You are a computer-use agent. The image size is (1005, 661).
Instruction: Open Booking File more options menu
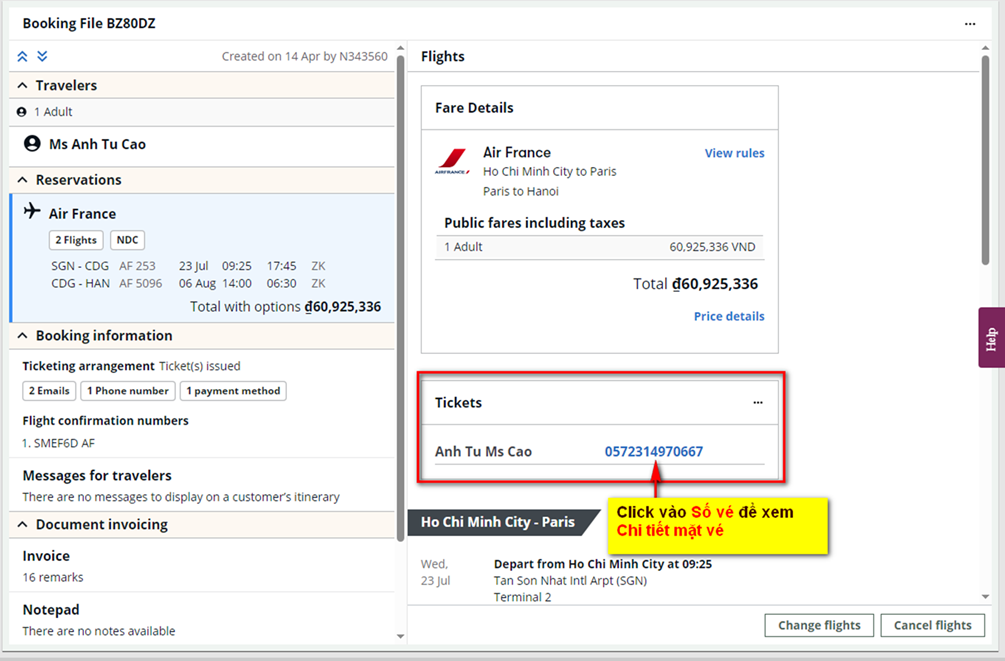(x=970, y=24)
